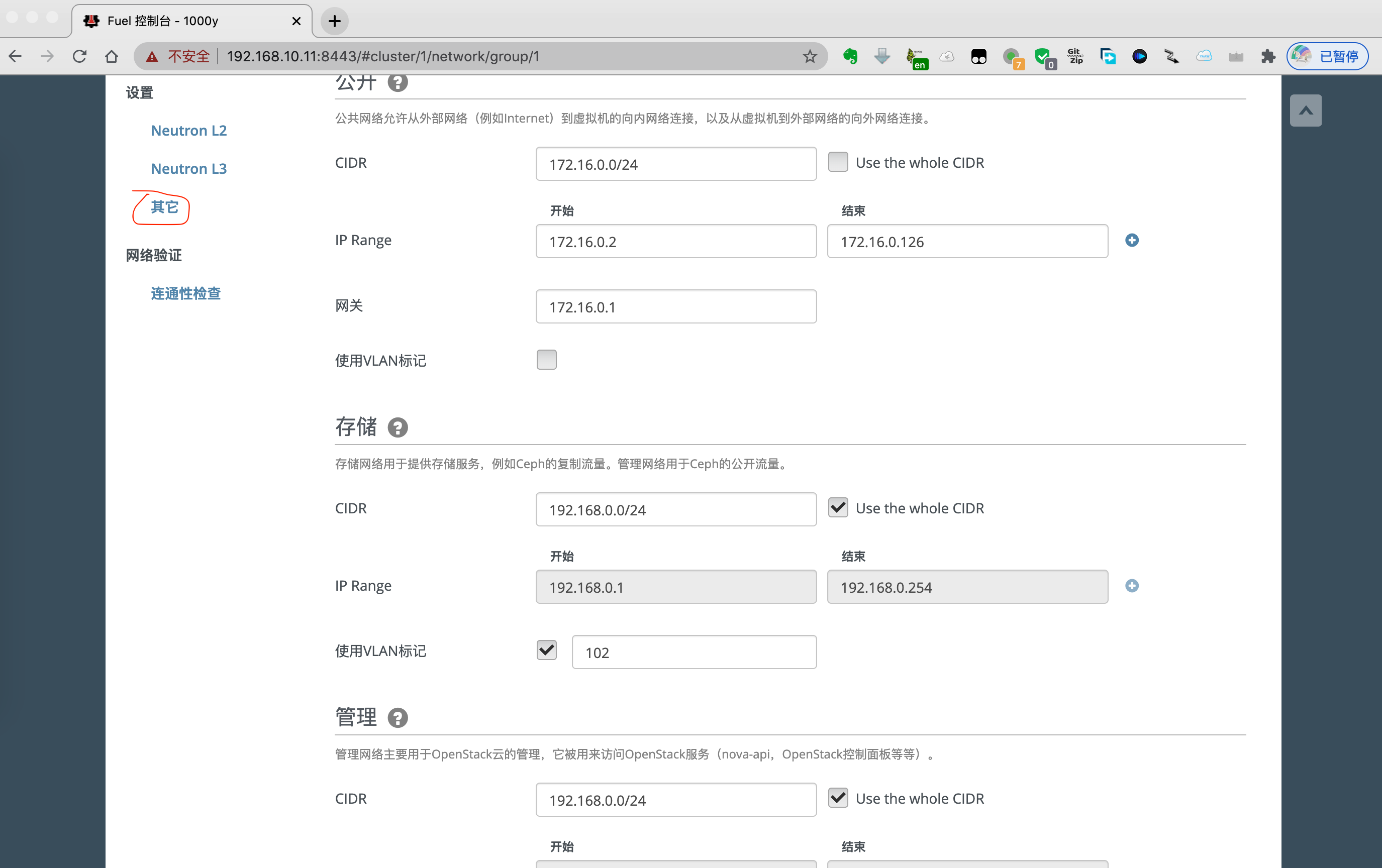Click the address bar URL
The image size is (1382, 868).
point(383,56)
